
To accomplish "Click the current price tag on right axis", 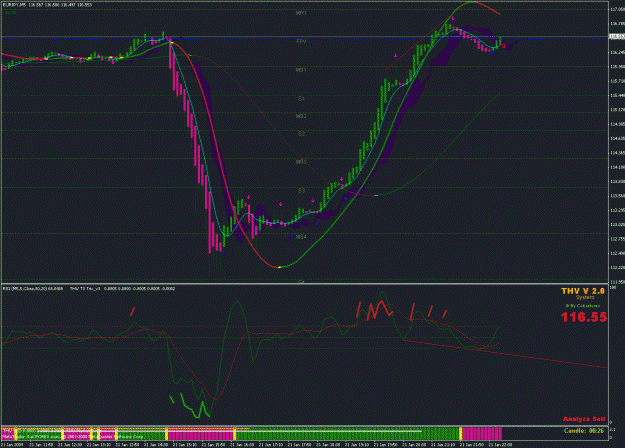I will point(617,37).
